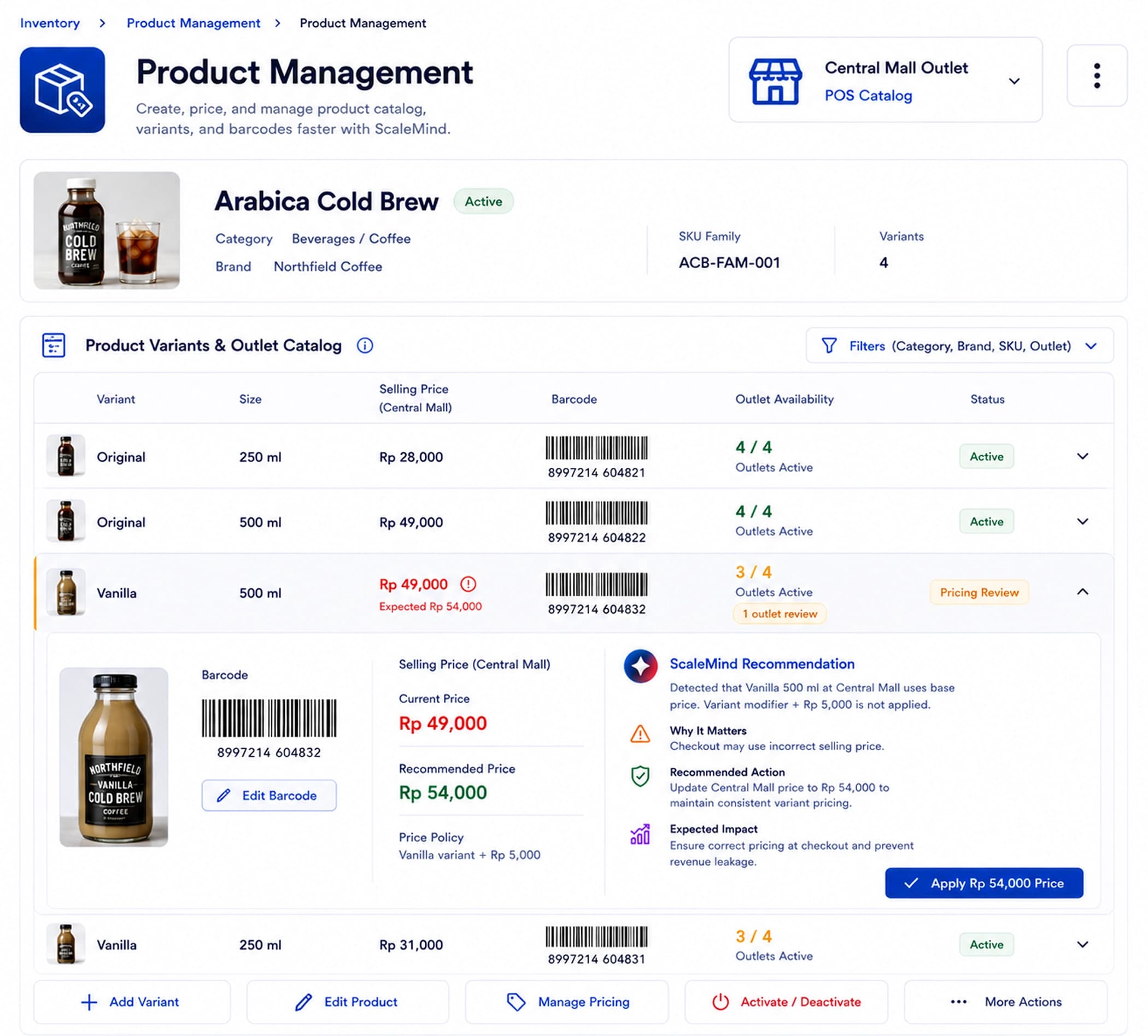Click the price tag icon in Manage Pricing
Screen dimensions: 1148x1036
tap(516, 1003)
